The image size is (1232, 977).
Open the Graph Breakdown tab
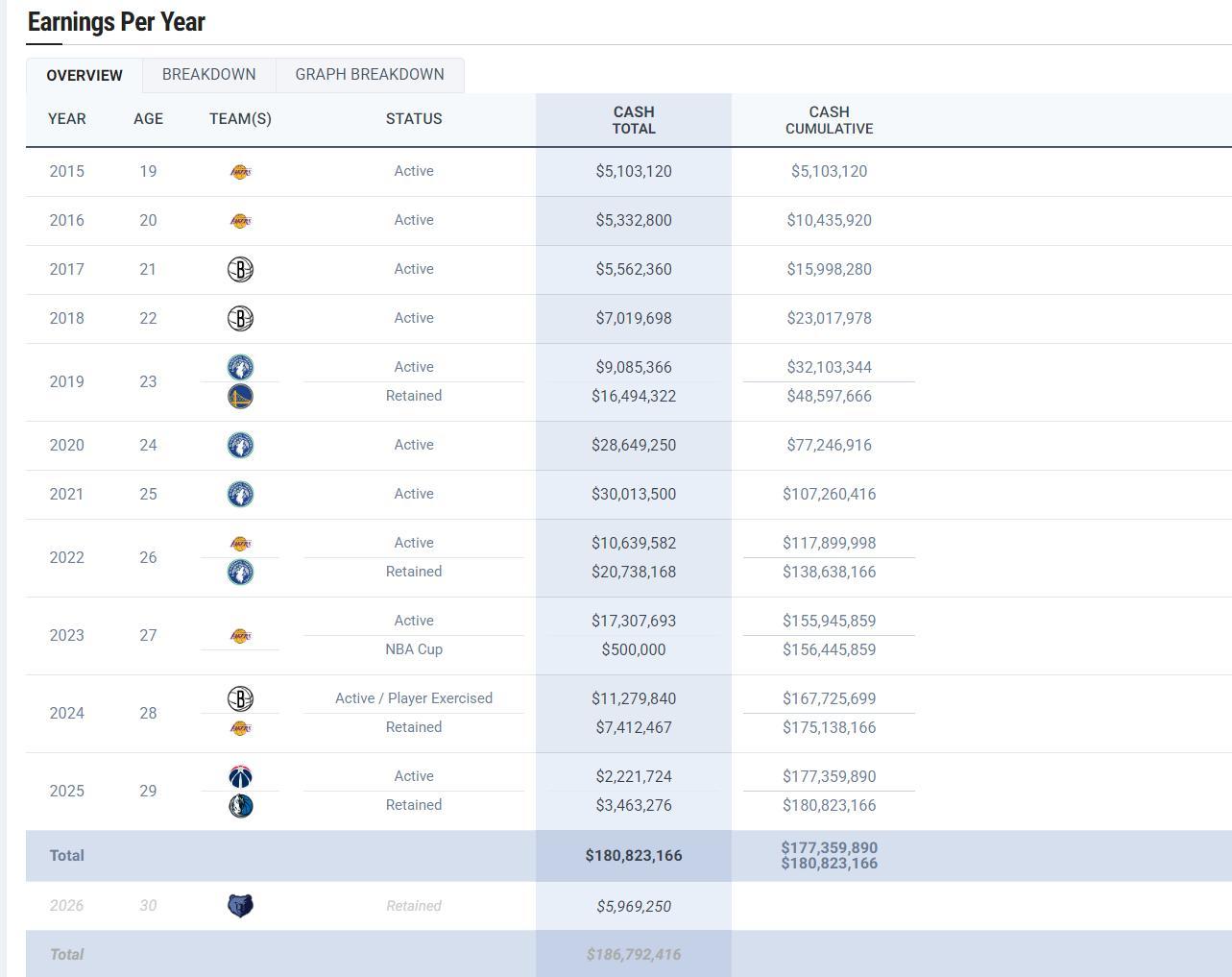(x=370, y=75)
